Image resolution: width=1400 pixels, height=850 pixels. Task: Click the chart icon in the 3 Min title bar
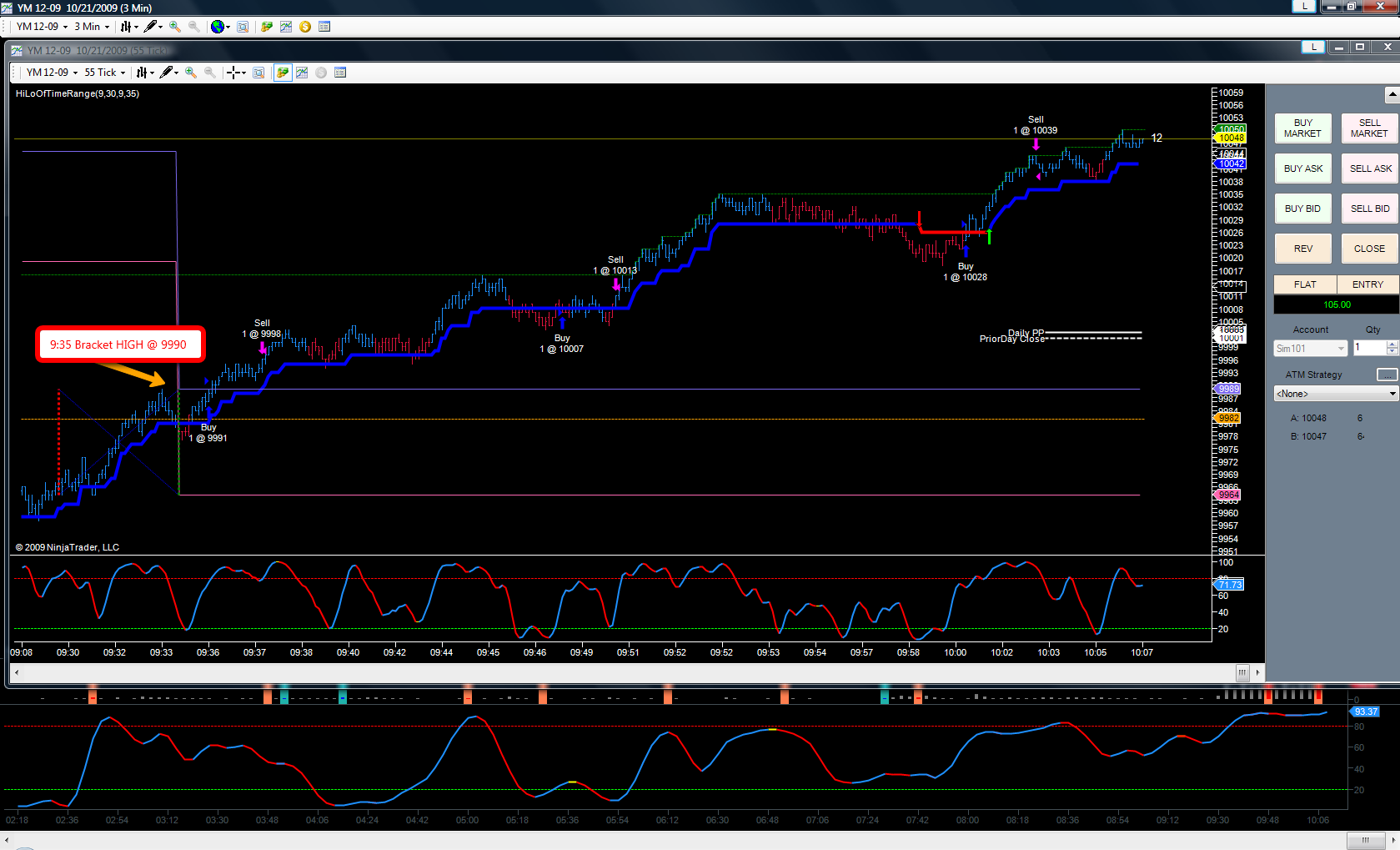pyautogui.click(x=8, y=8)
